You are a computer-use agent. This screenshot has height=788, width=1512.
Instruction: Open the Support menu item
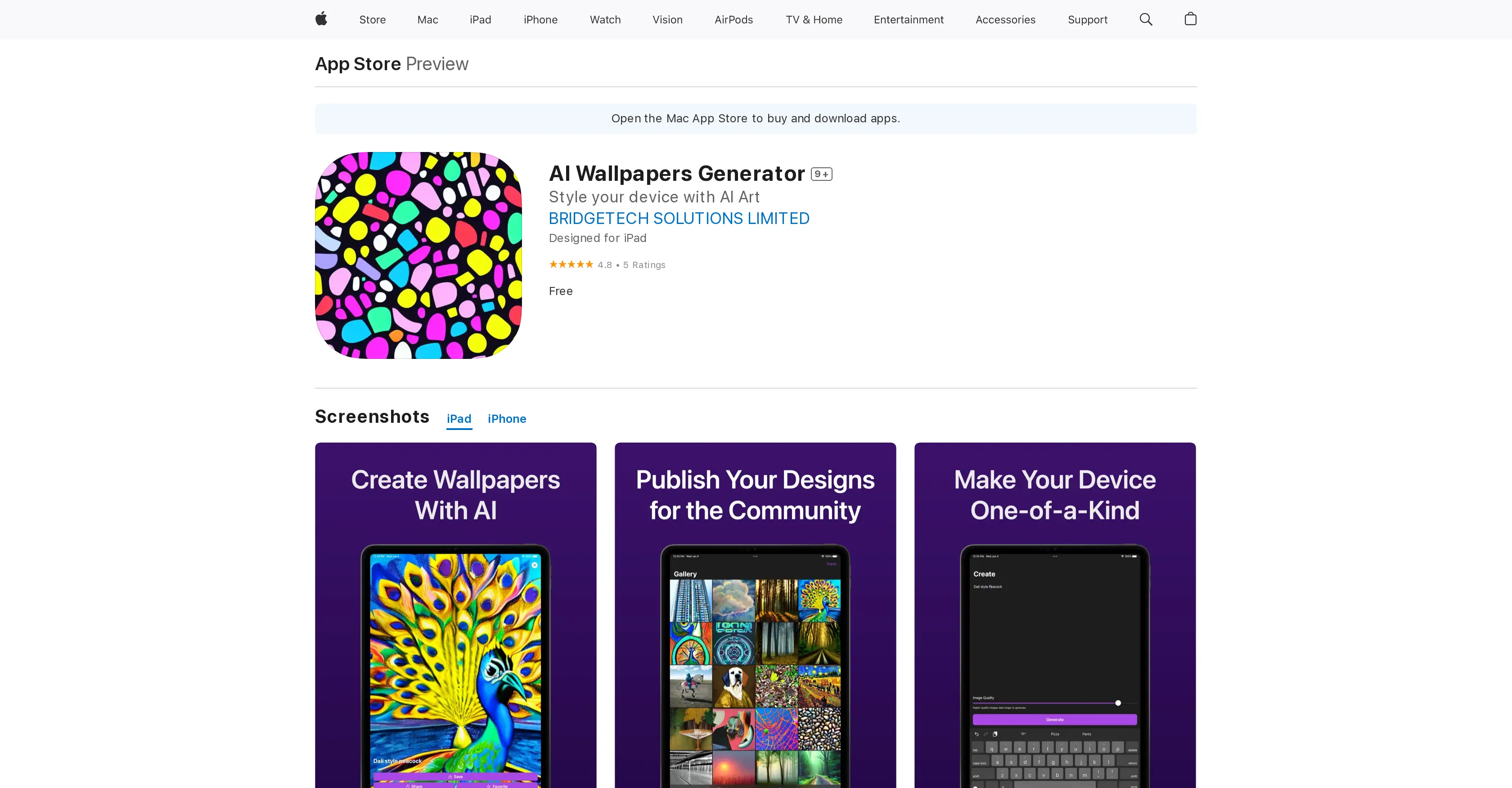[x=1087, y=19]
